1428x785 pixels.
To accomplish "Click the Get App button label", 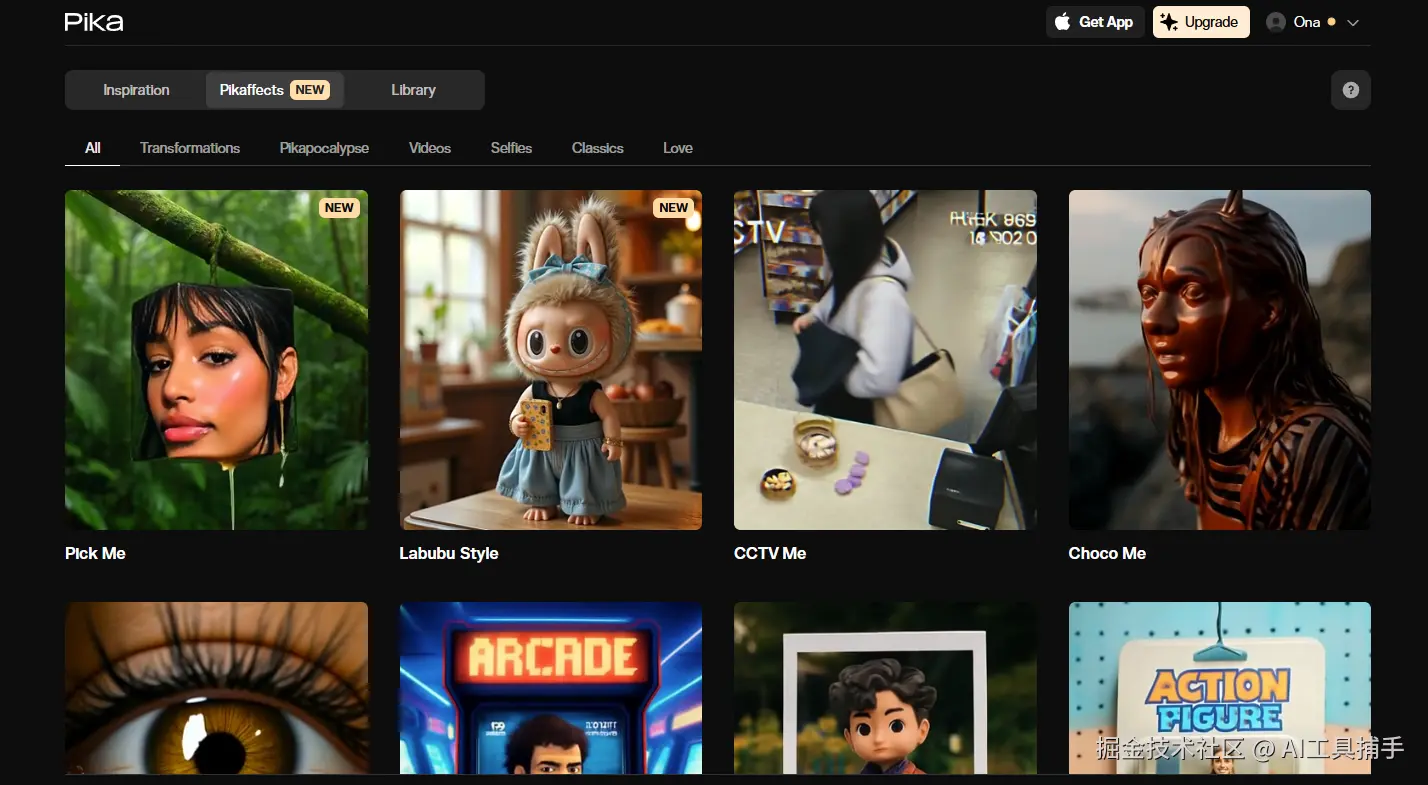I will tap(1106, 22).
